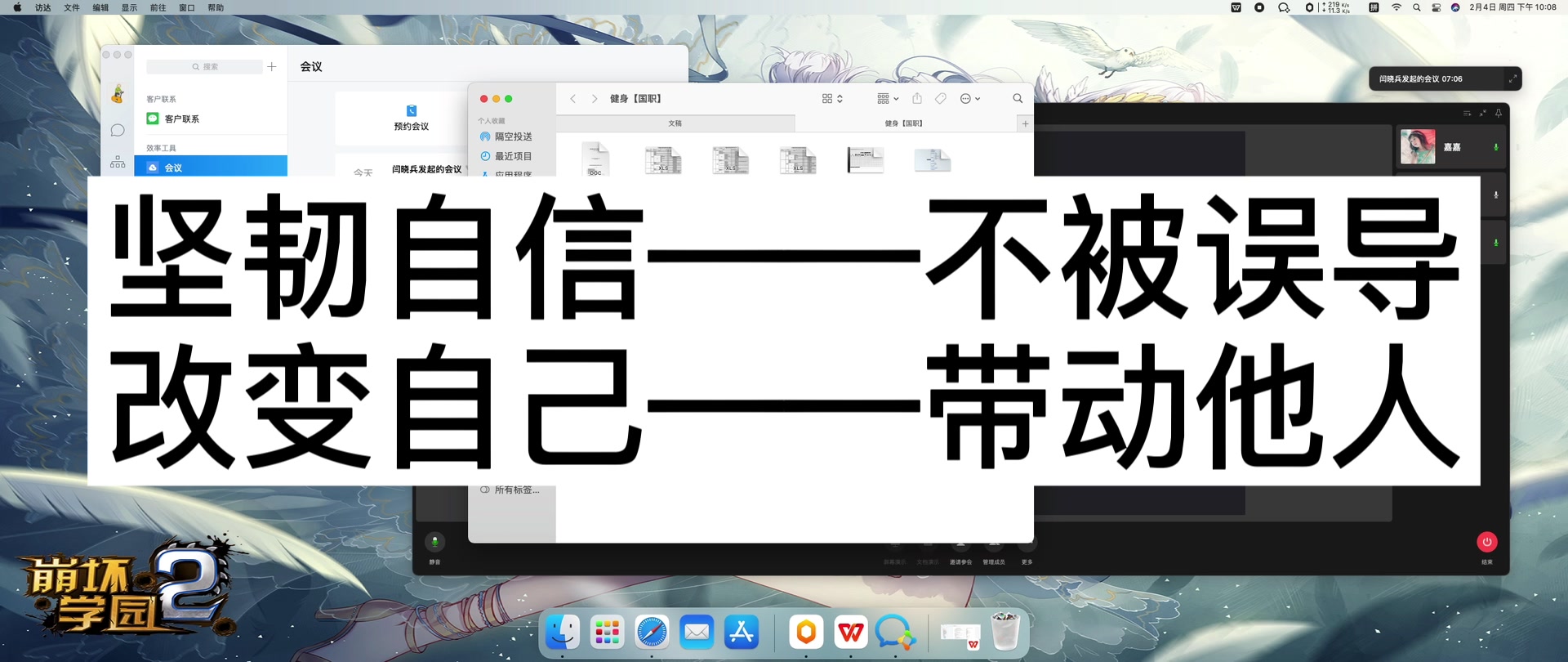Open the 前往 menu in menu bar

[x=158, y=7]
